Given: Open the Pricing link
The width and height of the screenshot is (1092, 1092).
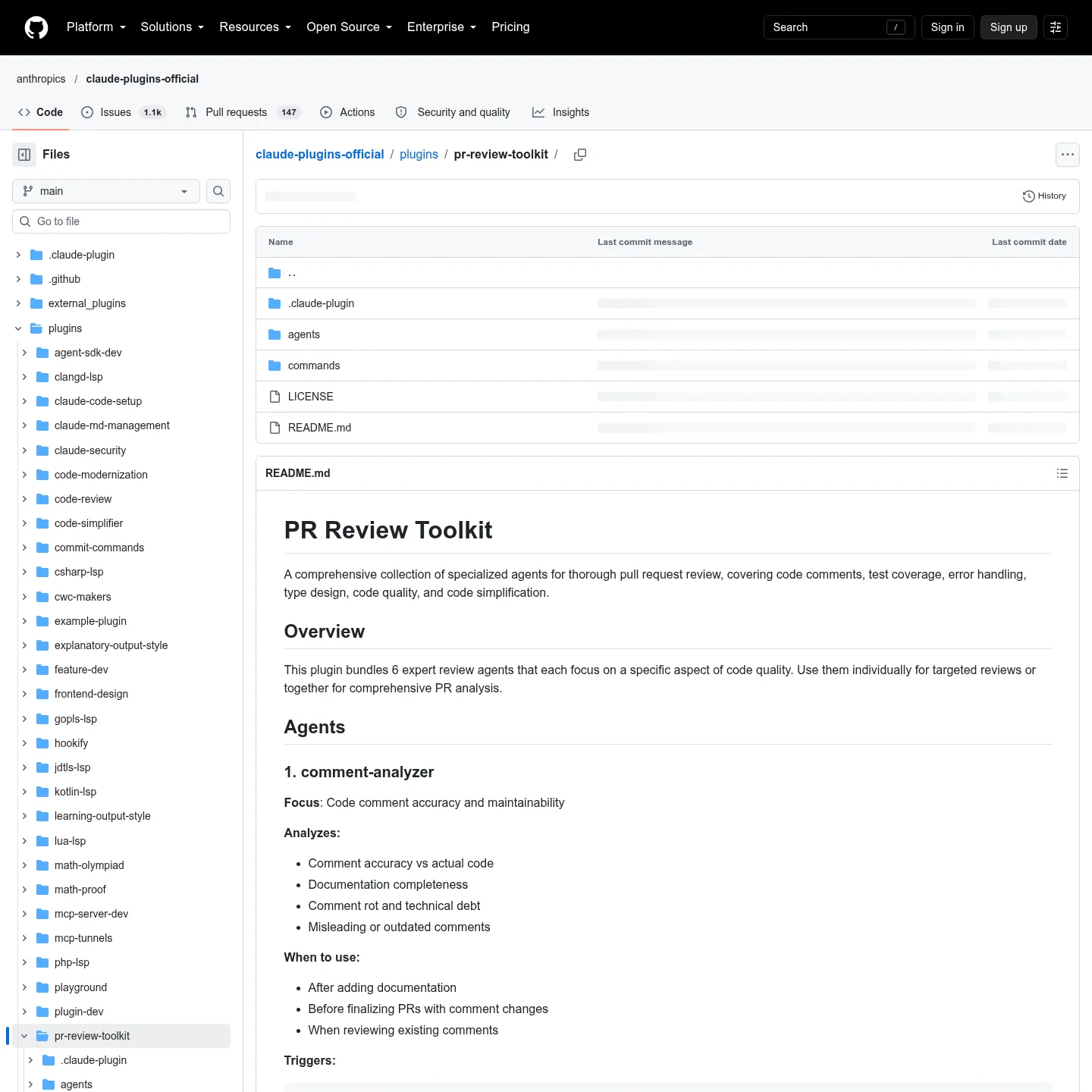Looking at the screenshot, I should pos(510,27).
